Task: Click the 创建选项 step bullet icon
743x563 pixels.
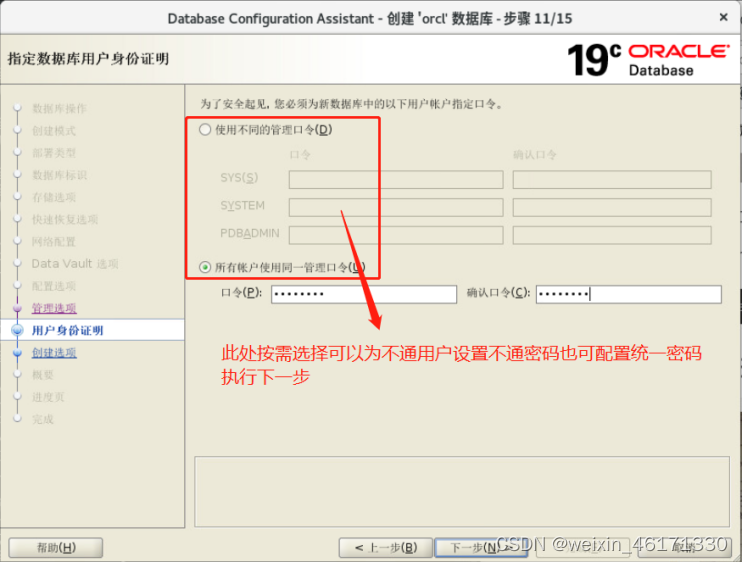Action: (18, 353)
